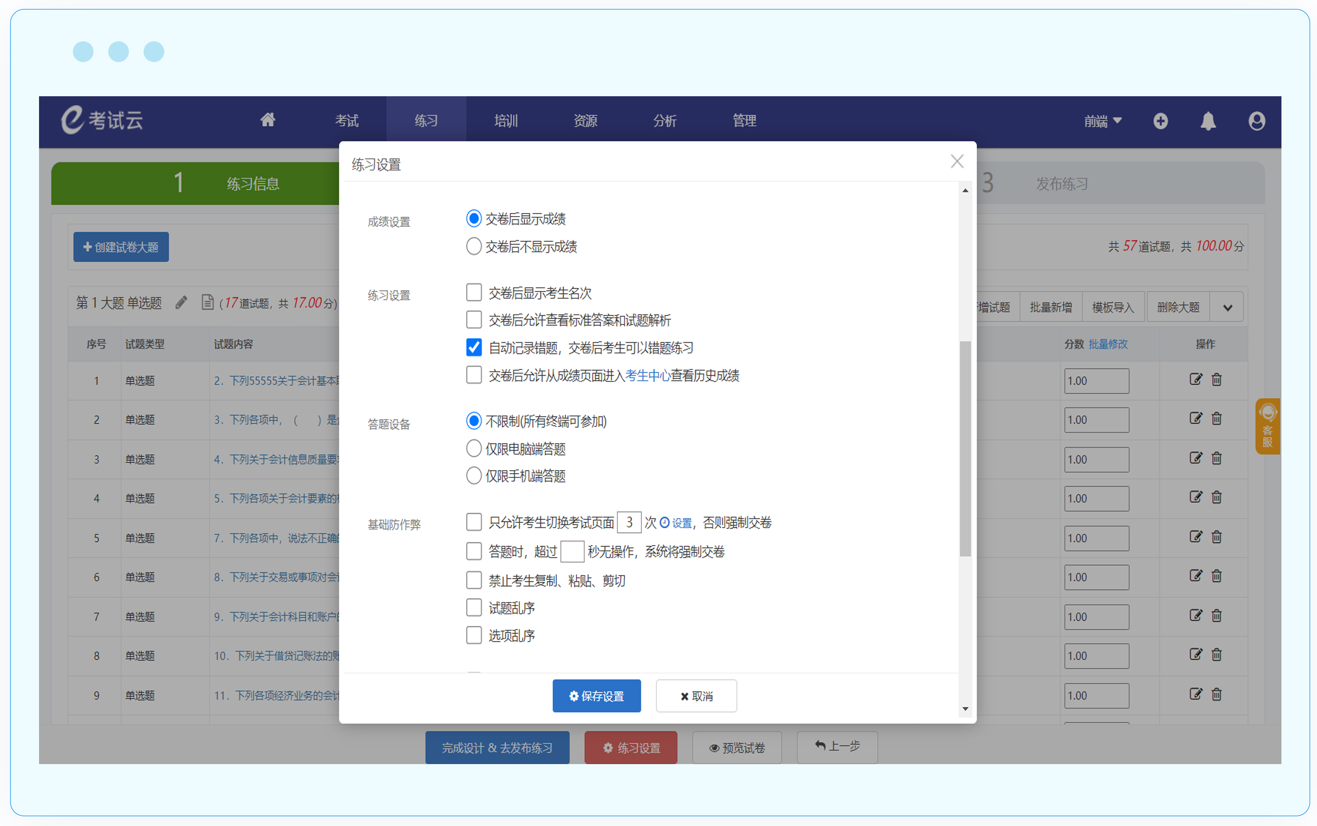Viewport: 1317px width, 826px height.
Task: Enable 试题乱序 checkbox
Action: (474, 608)
